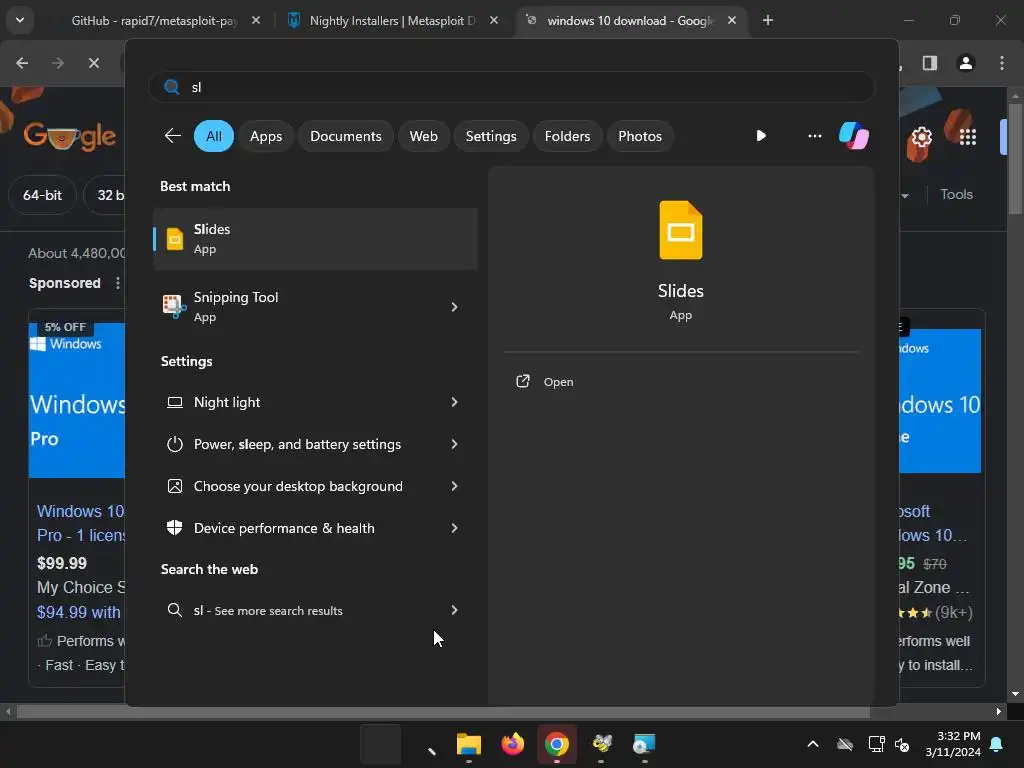Select the Photos filter tab

(640, 136)
